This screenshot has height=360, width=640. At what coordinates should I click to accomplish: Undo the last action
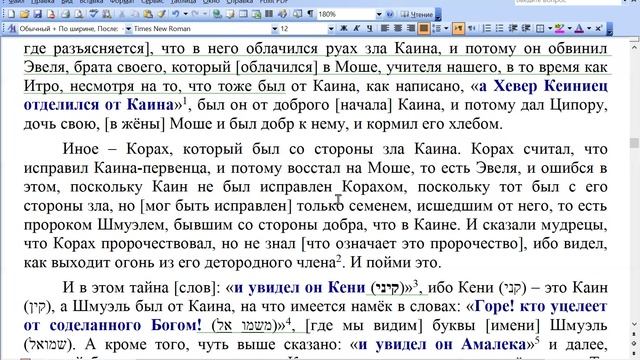click(x=176, y=14)
